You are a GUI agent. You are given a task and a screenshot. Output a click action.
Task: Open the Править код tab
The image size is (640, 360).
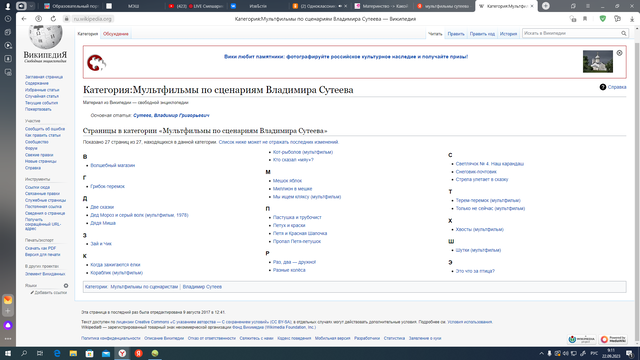point(482,34)
